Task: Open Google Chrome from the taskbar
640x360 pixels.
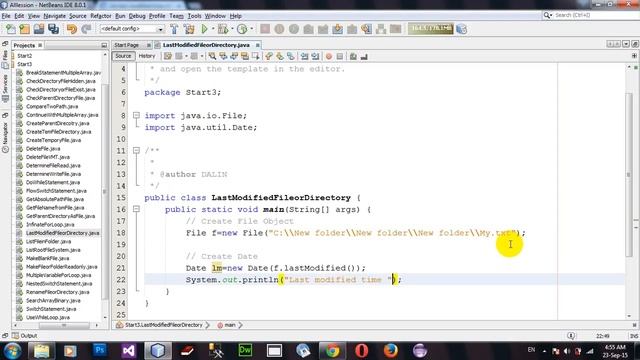Action: 333,351
